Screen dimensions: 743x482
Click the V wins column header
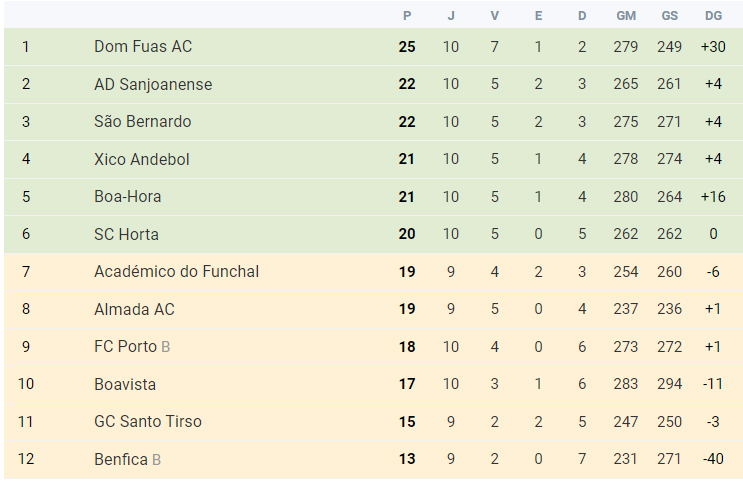tap(494, 16)
